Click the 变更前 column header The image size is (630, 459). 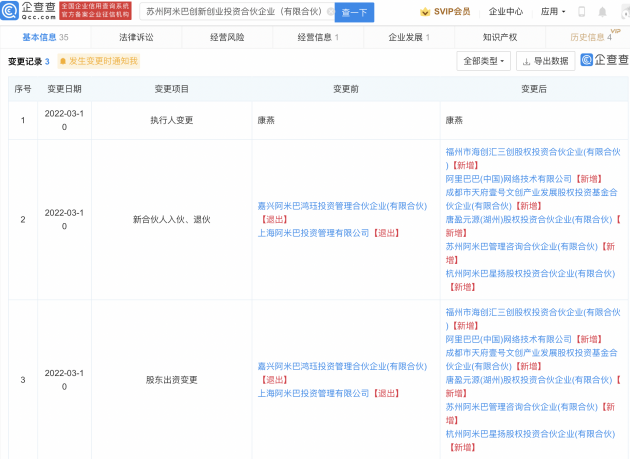coord(346,89)
